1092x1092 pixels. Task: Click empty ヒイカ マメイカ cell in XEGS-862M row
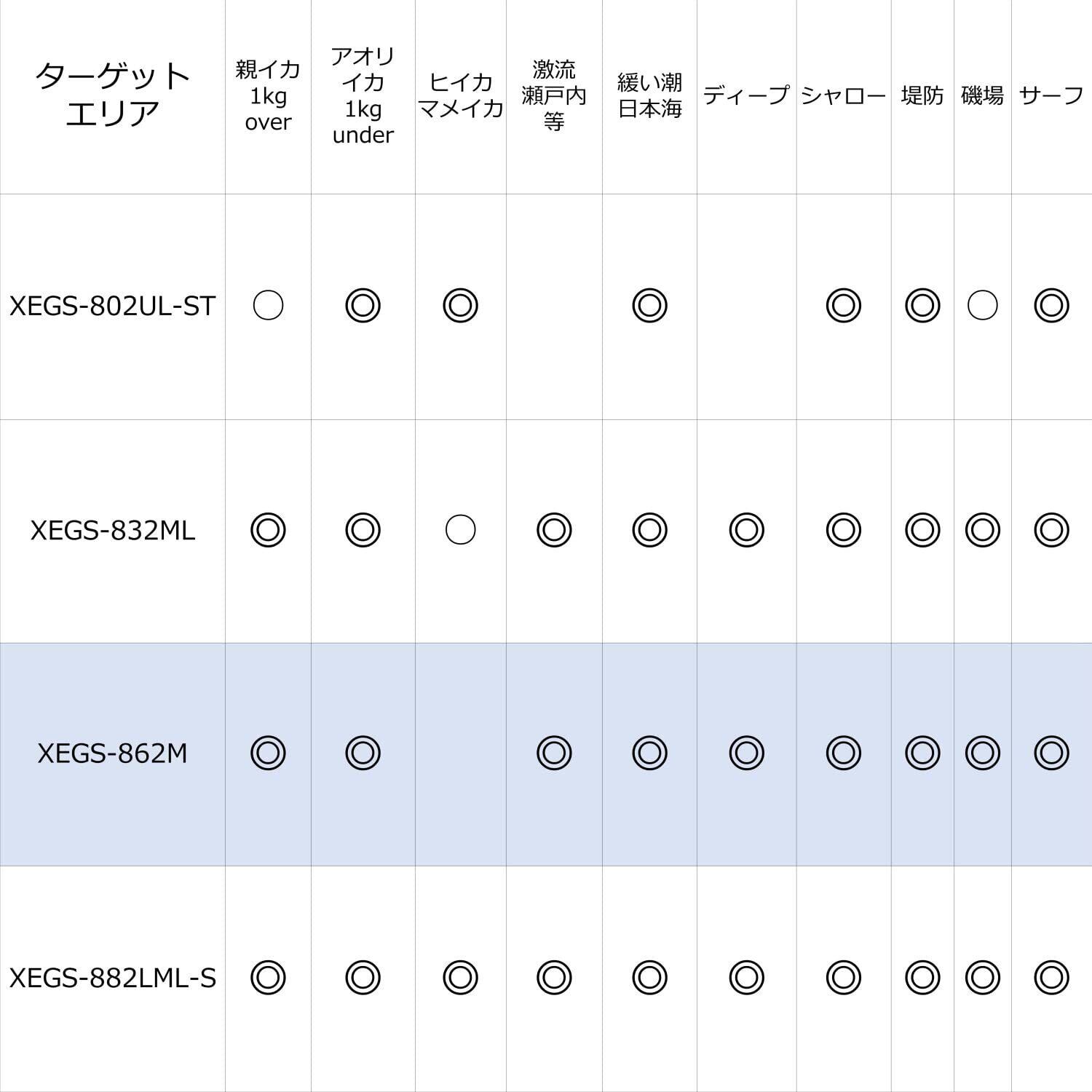[460, 753]
